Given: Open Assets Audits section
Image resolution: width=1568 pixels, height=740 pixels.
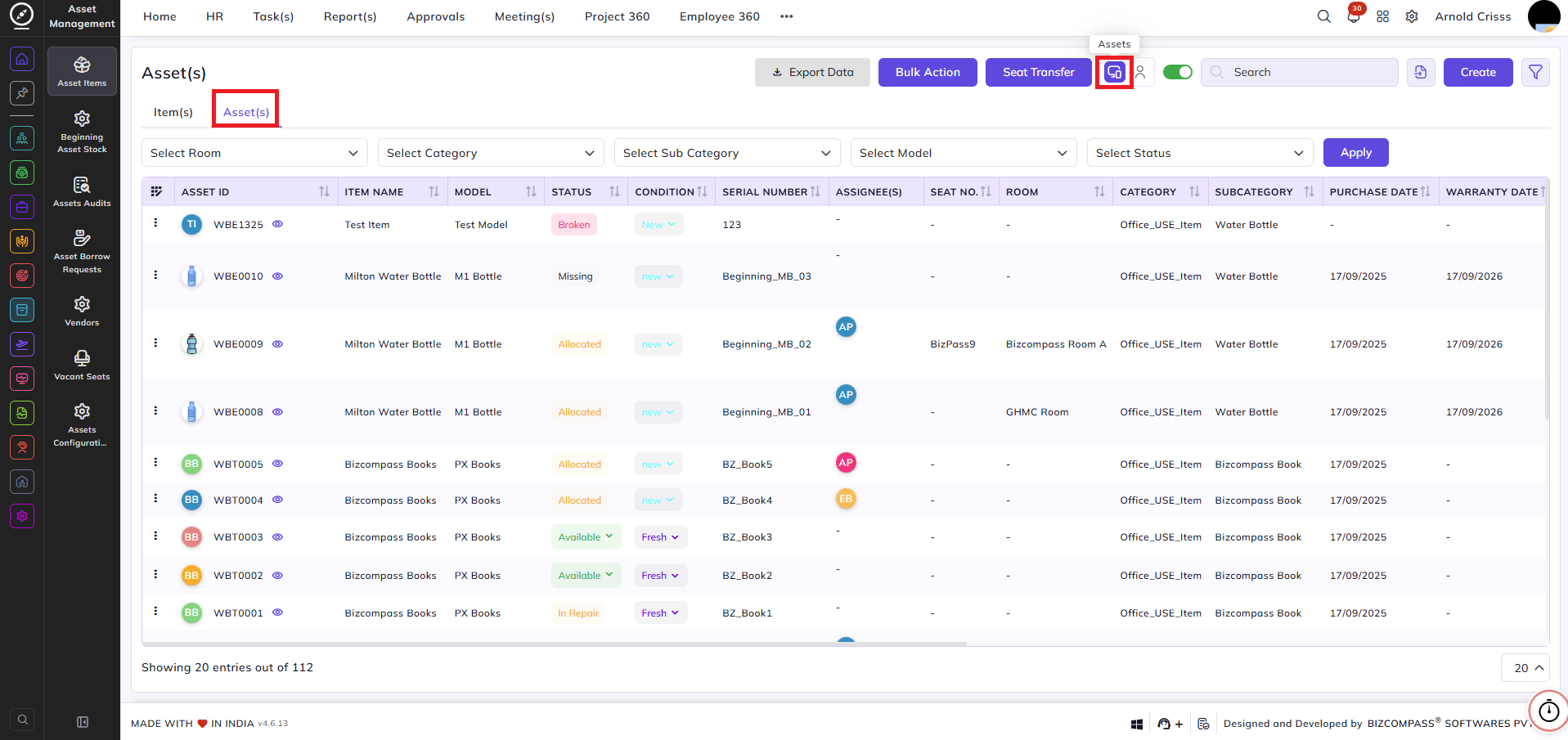Looking at the screenshot, I should click(82, 191).
